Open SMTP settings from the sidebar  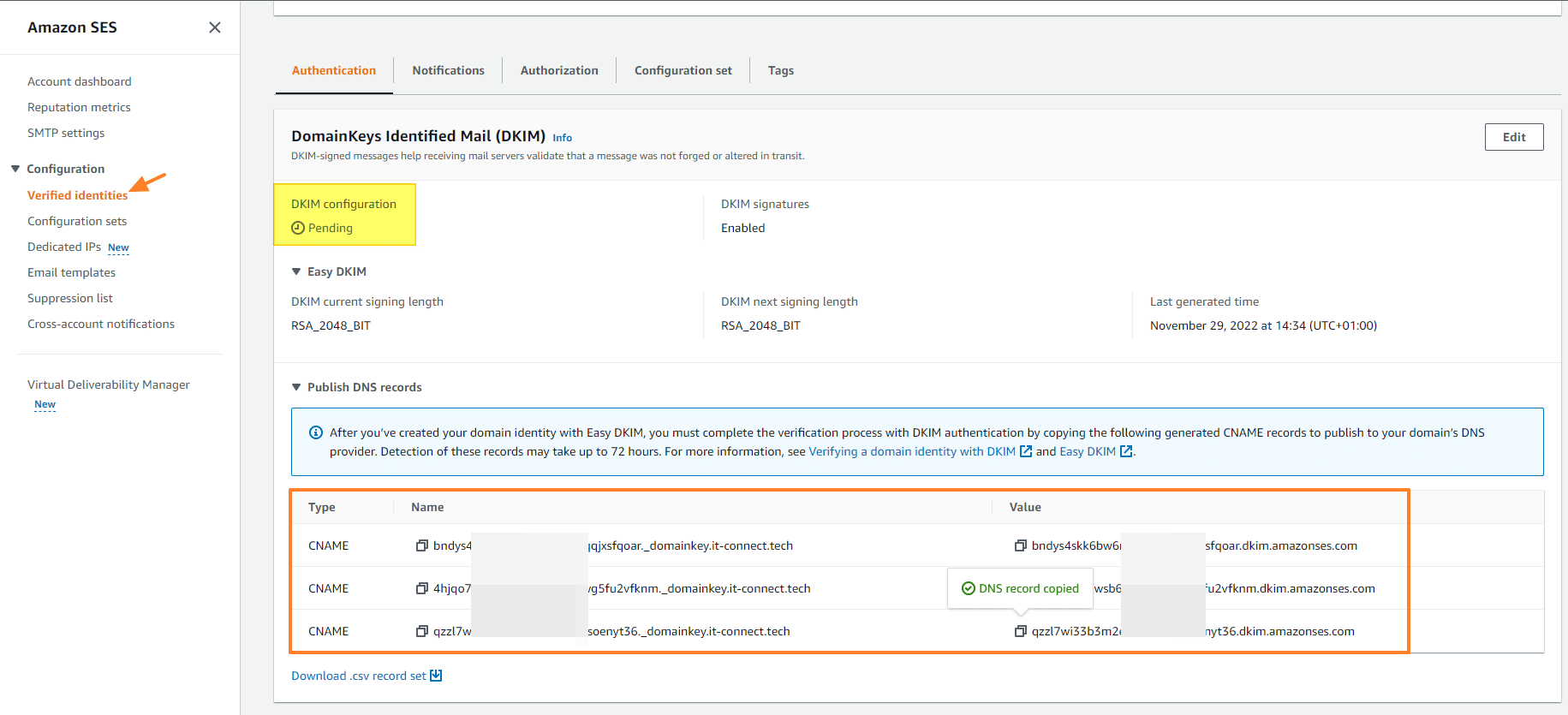(66, 133)
